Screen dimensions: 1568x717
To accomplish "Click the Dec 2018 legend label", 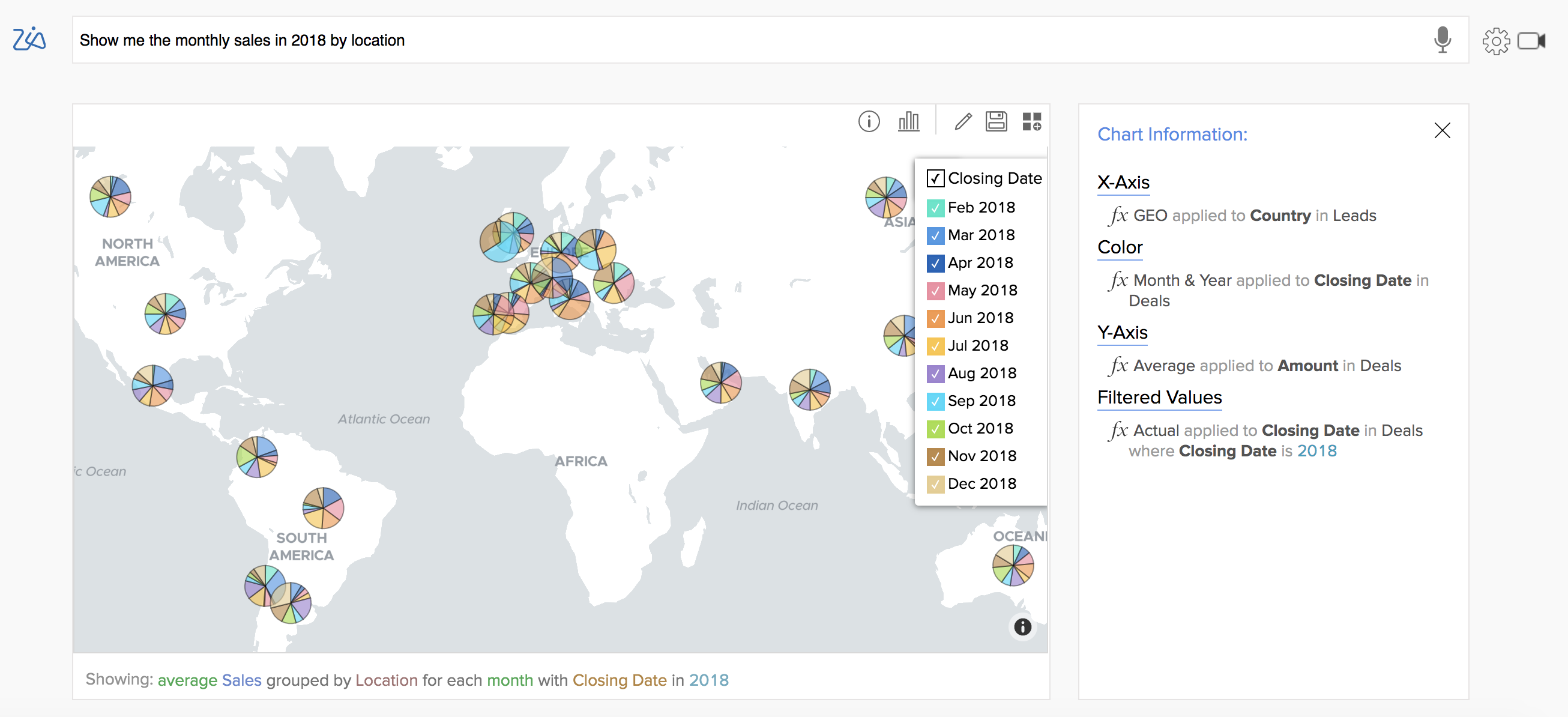I will [x=982, y=484].
